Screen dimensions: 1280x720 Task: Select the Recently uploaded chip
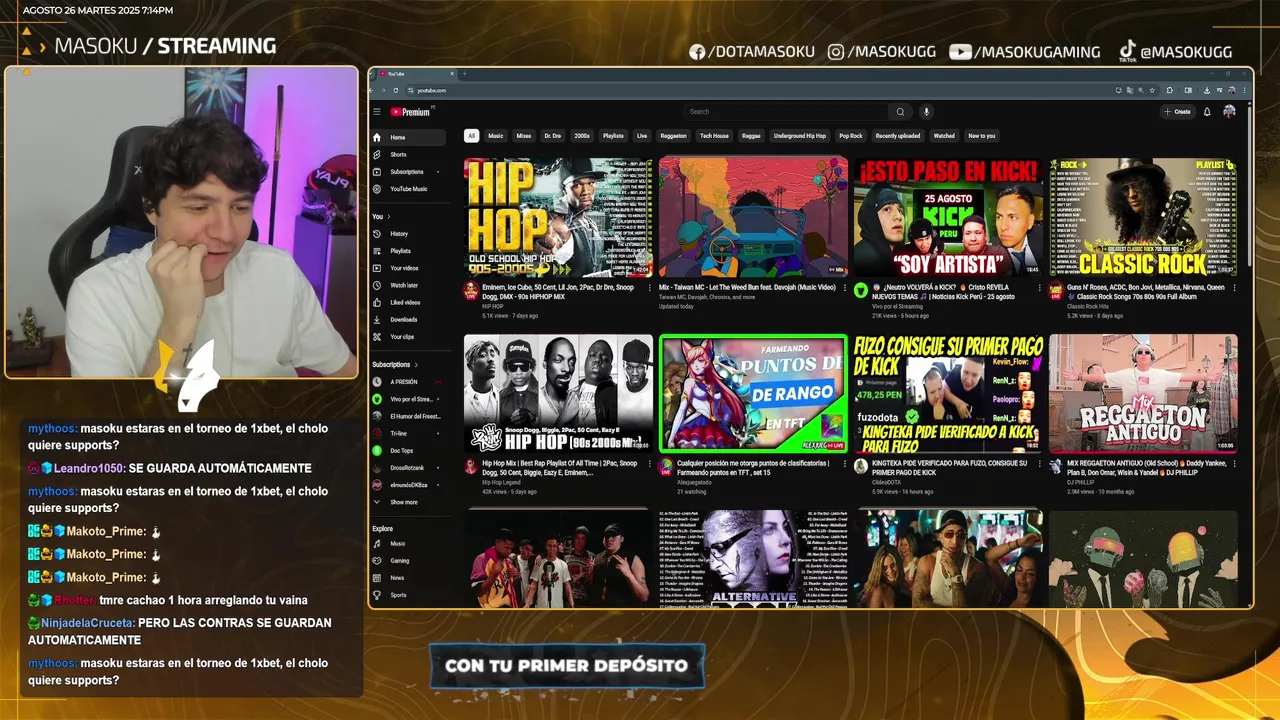[898, 136]
